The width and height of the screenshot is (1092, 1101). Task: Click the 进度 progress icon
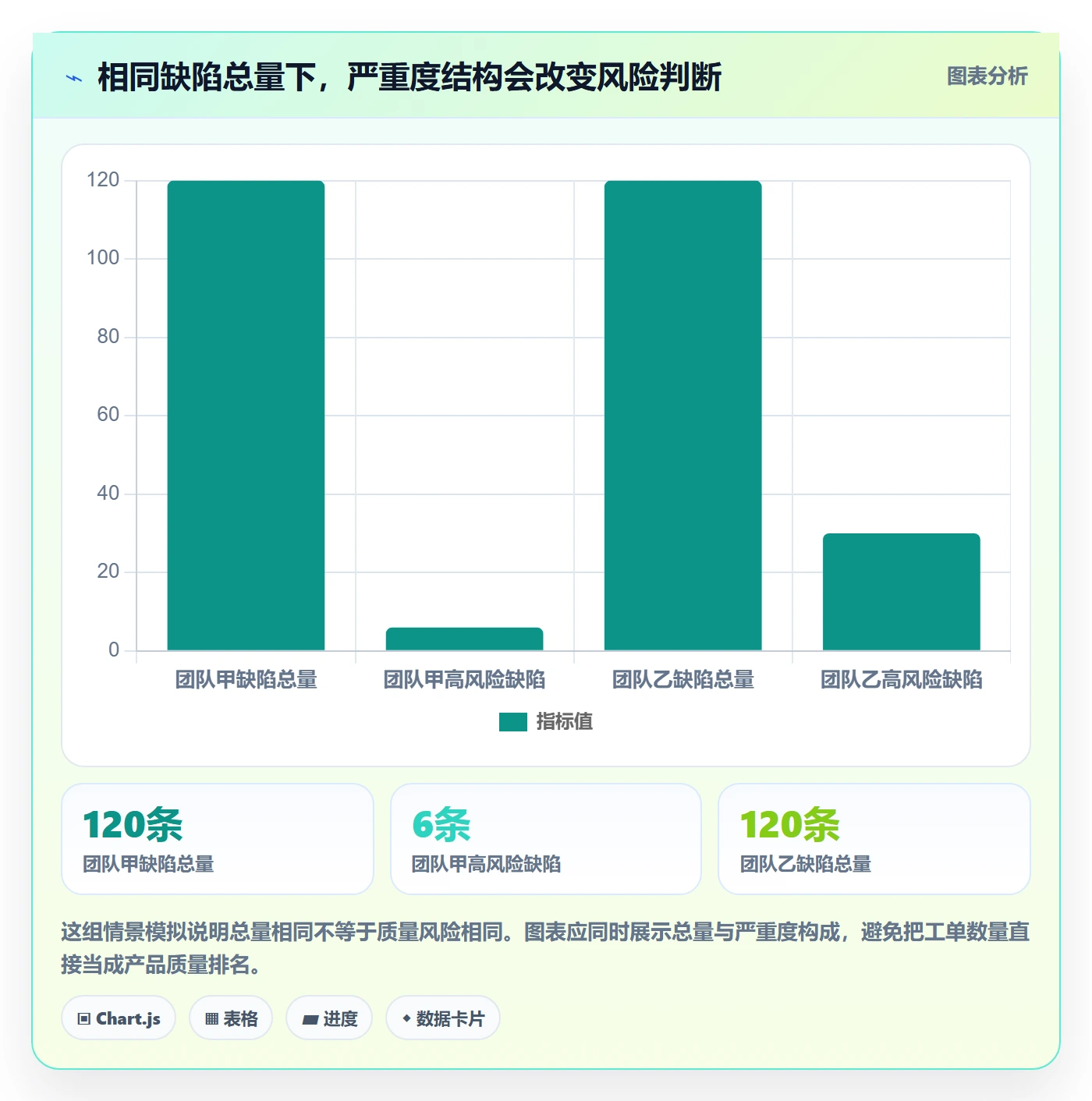coord(310,1019)
